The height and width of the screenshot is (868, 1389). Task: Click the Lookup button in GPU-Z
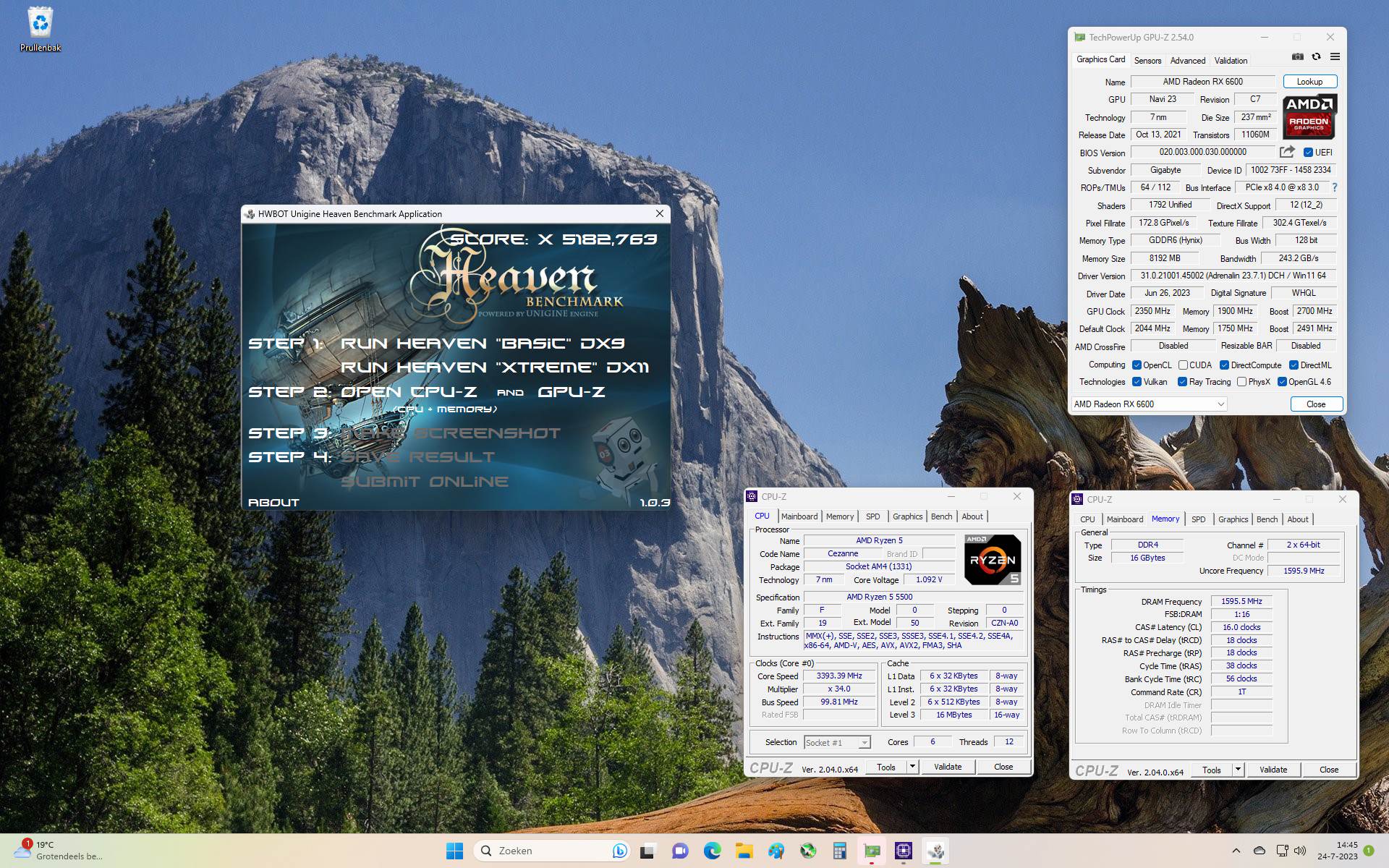pyautogui.click(x=1309, y=82)
